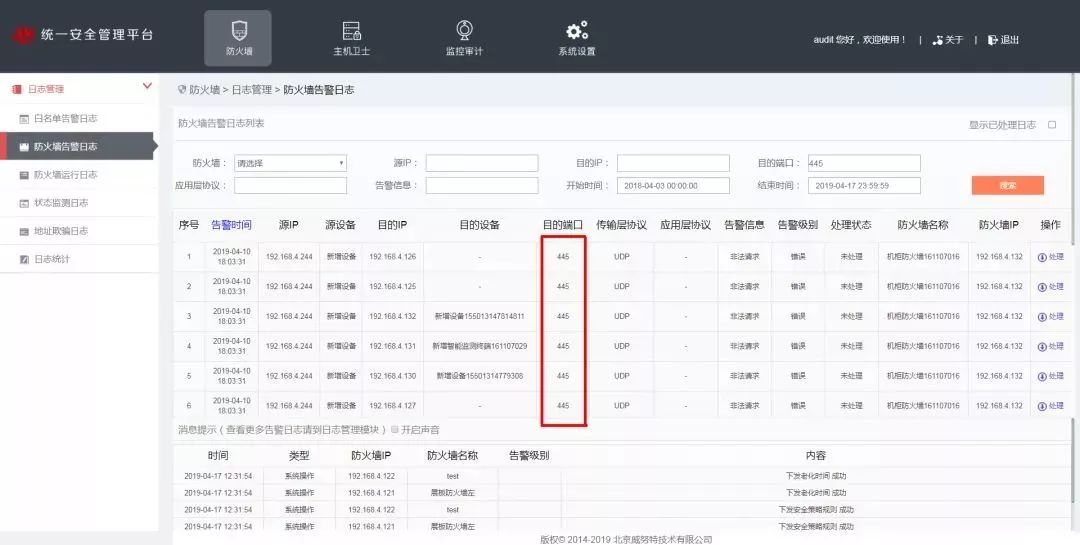1080x545 pixels.
Task: Click 新增设备15501314779308 device cell
Action: 479,376
